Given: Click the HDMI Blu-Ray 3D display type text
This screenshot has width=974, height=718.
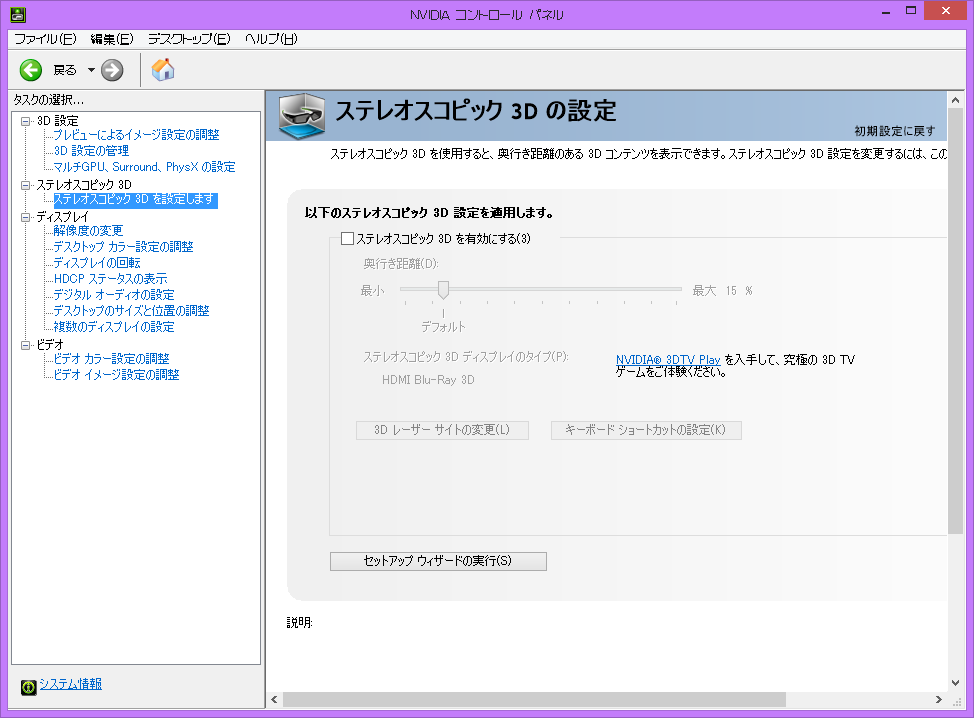Looking at the screenshot, I should point(428,380).
